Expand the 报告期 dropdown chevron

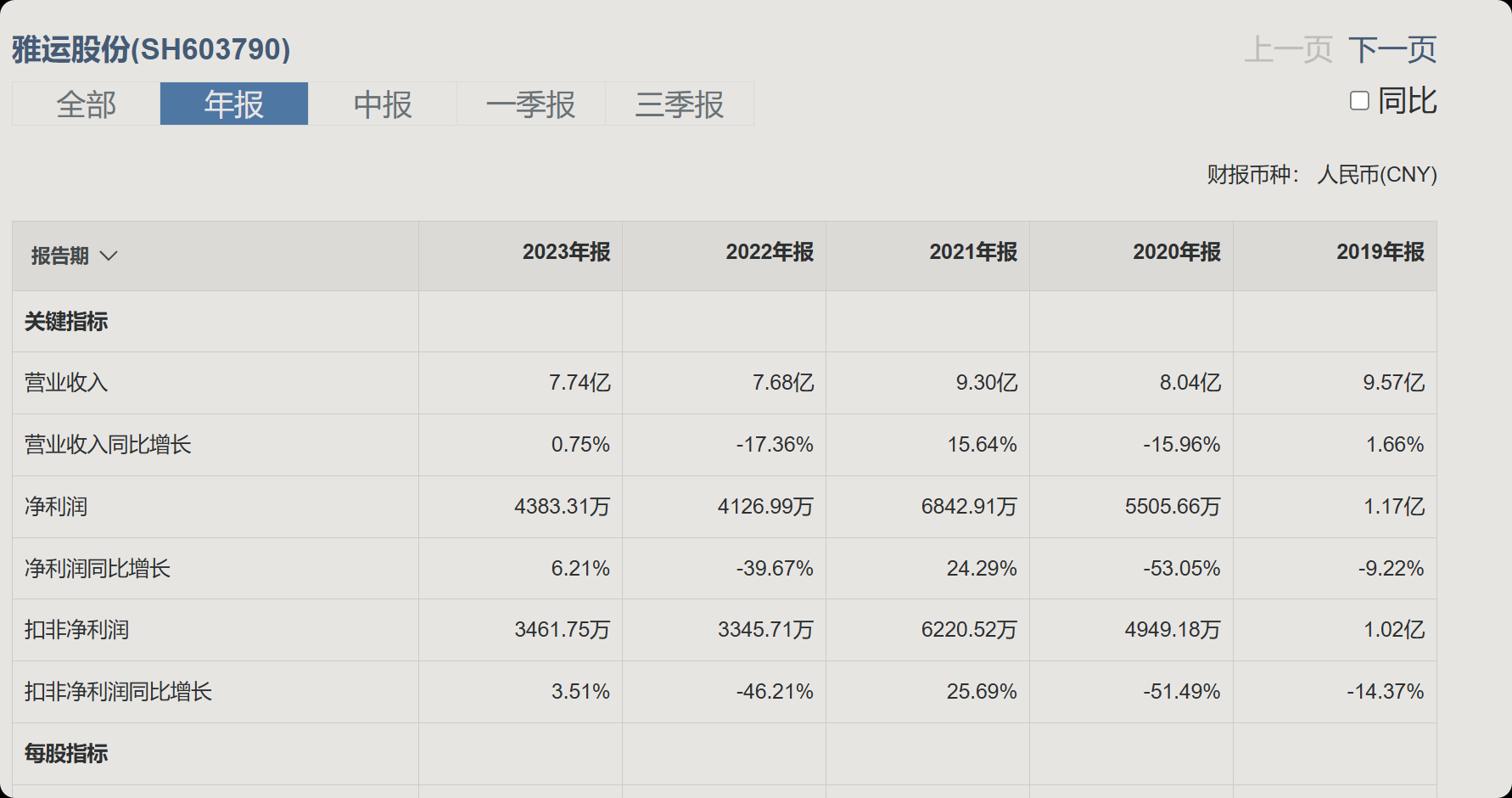point(109,256)
